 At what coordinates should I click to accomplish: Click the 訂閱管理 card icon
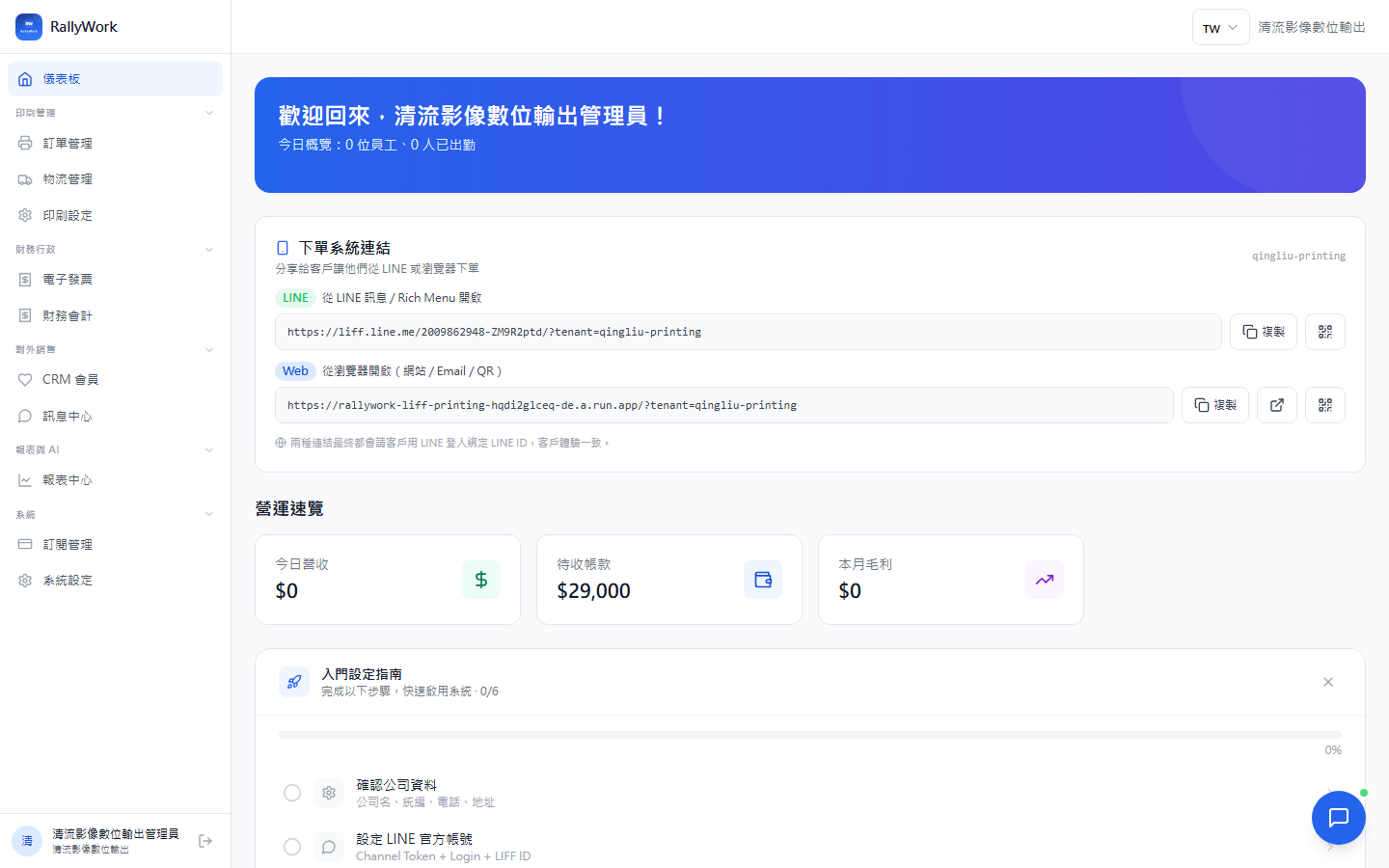click(x=25, y=545)
